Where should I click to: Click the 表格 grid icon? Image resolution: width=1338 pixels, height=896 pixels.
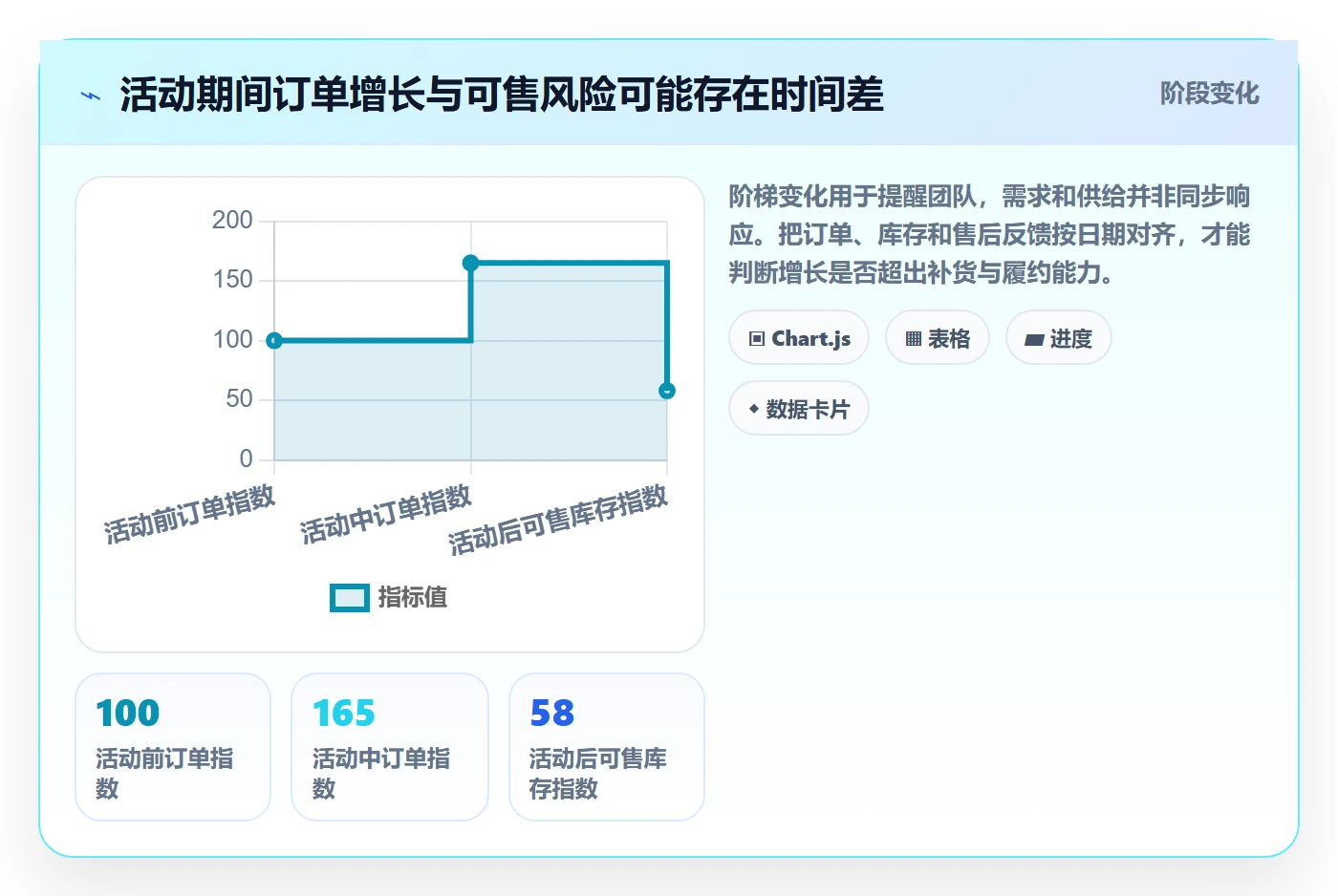coord(914,339)
